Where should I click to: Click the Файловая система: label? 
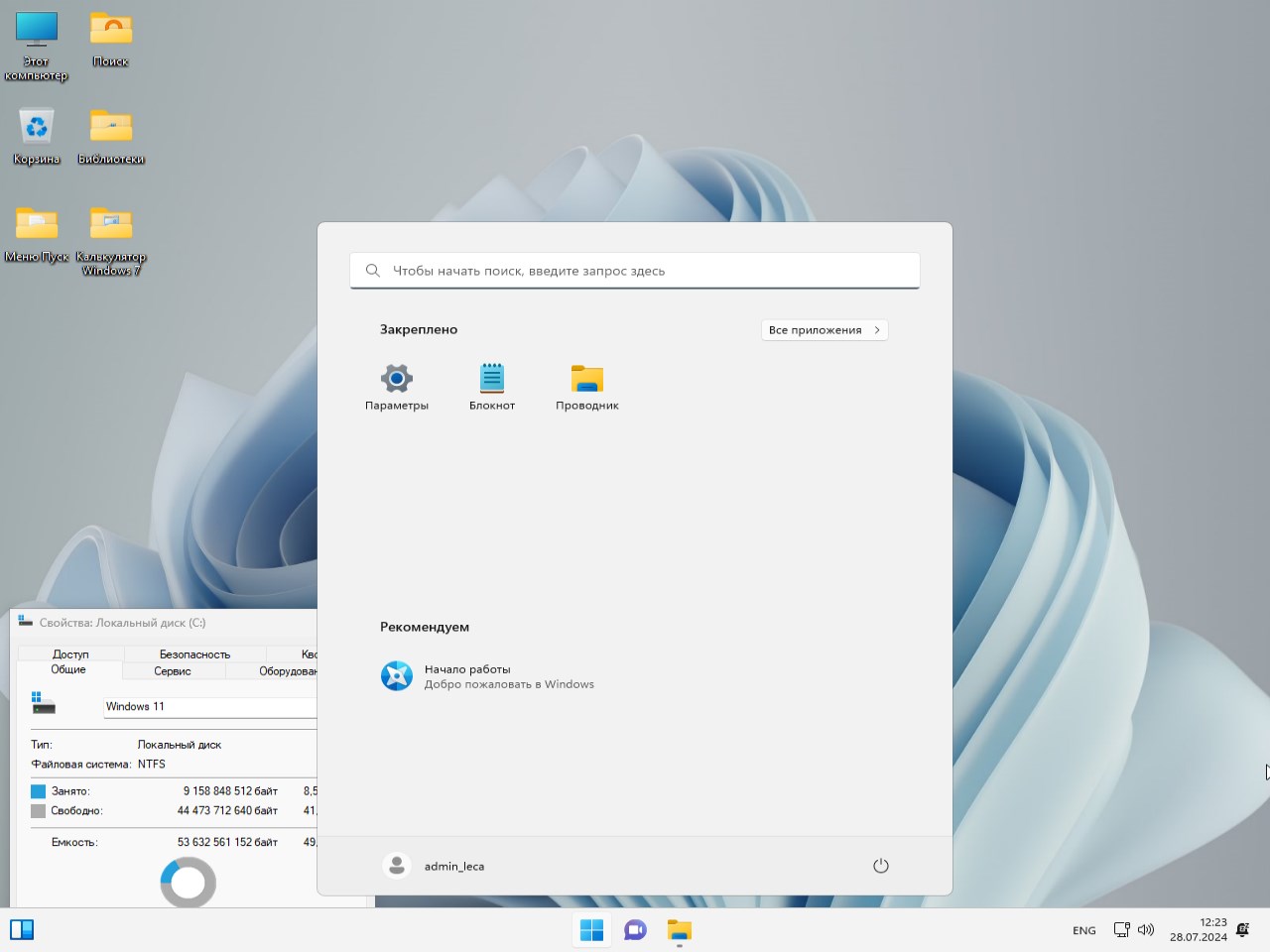[81, 765]
